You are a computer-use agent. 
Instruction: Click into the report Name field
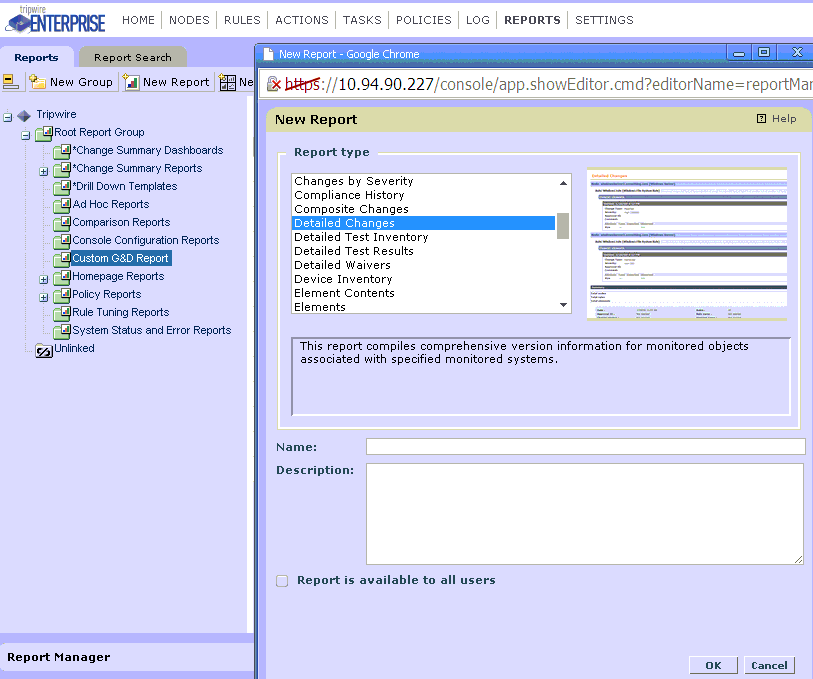click(x=584, y=447)
